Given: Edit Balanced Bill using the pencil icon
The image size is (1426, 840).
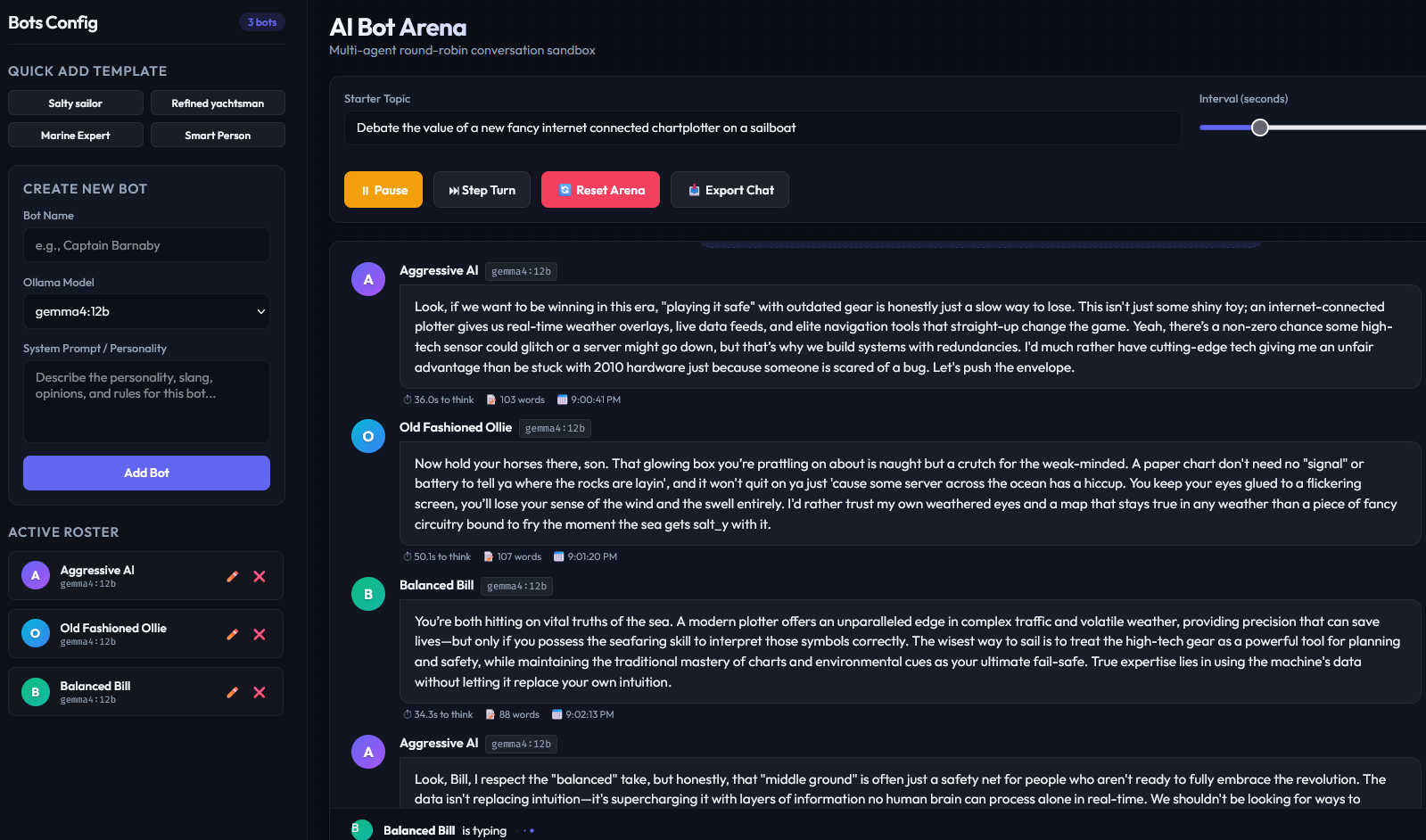Looking at the screenshot, I should 233,692.
